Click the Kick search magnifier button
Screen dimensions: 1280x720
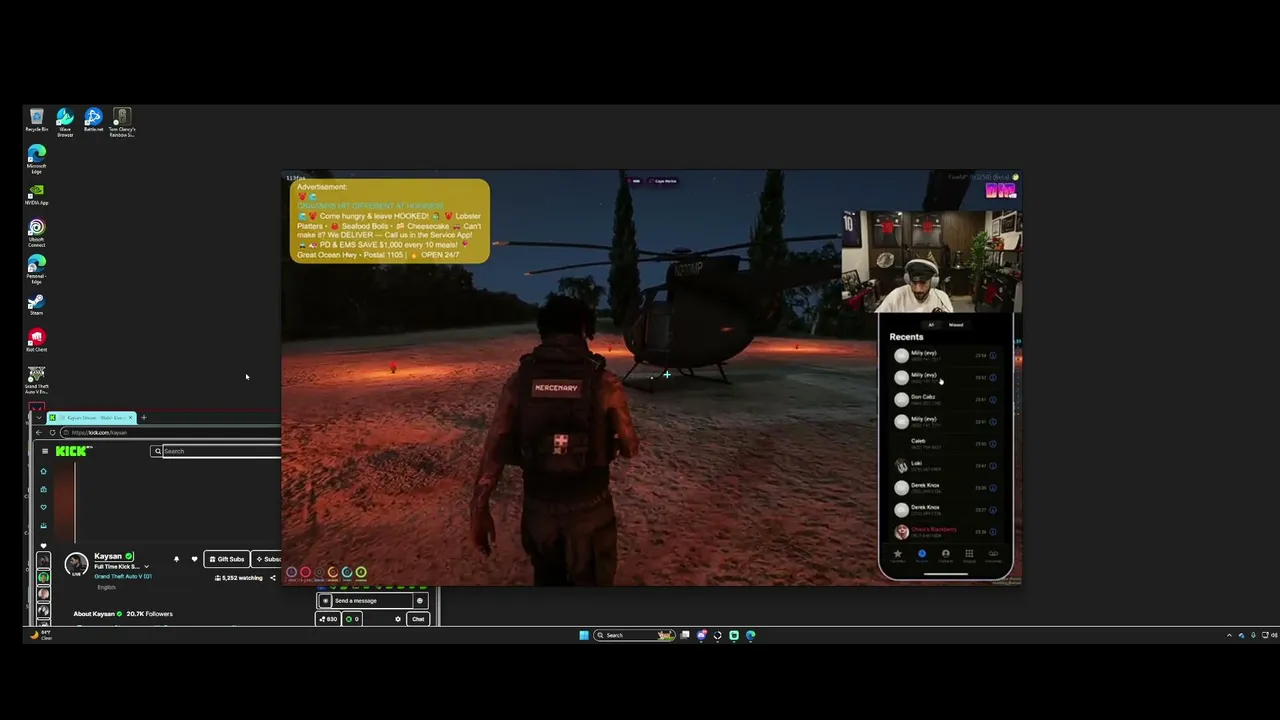[x=158, y=451]
